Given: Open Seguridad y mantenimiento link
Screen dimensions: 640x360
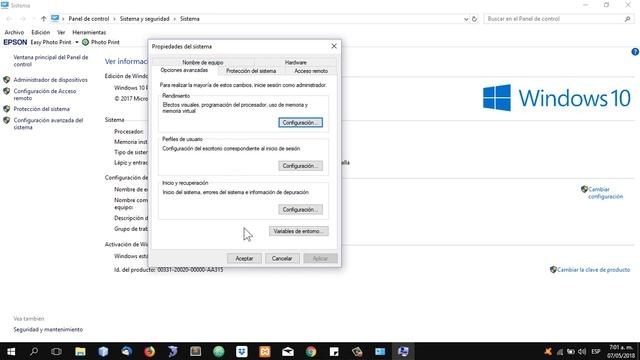Looking at the screenshot, I should pos(48,329).
